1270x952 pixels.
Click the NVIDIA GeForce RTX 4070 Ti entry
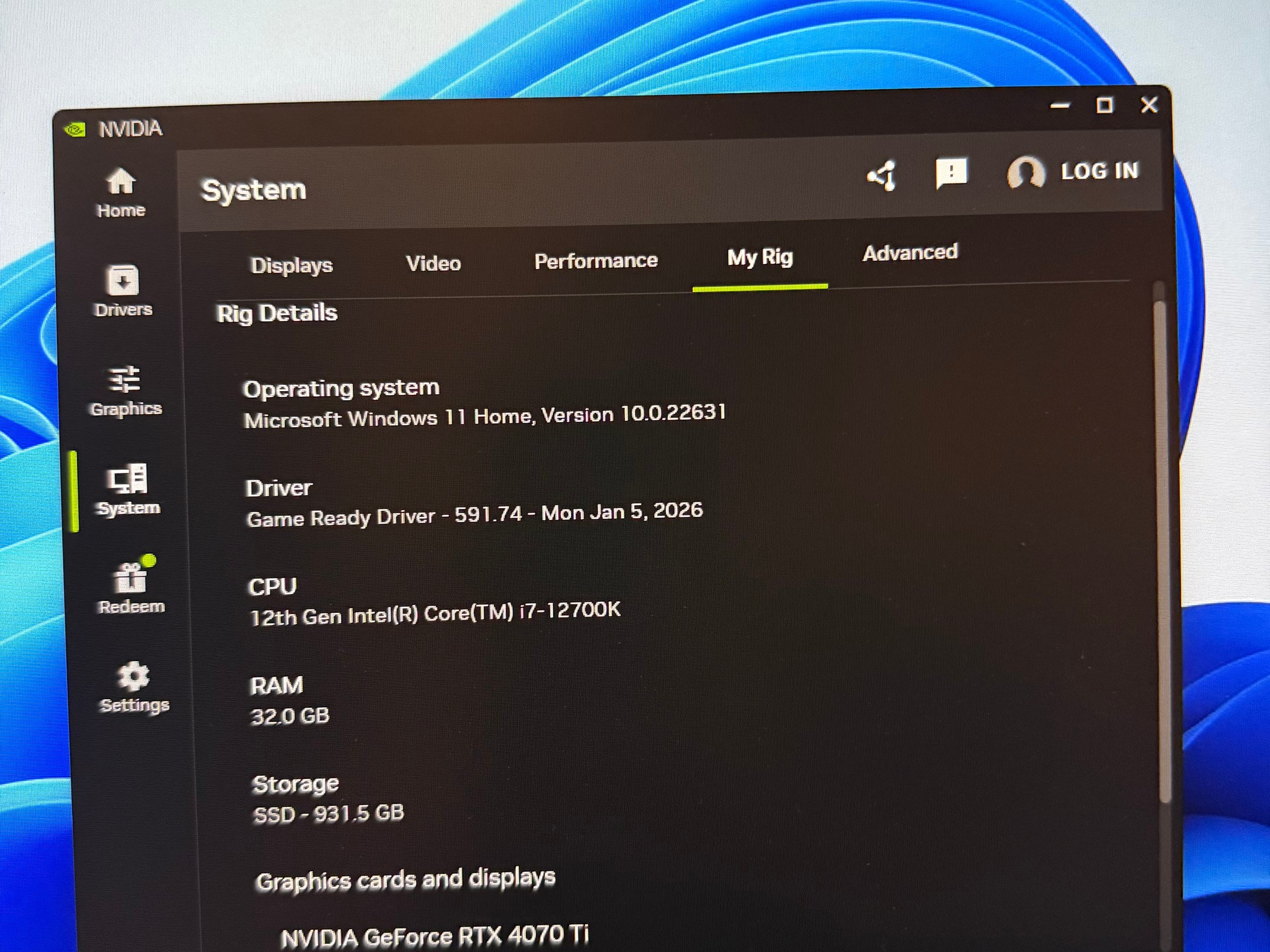point(435,936)
